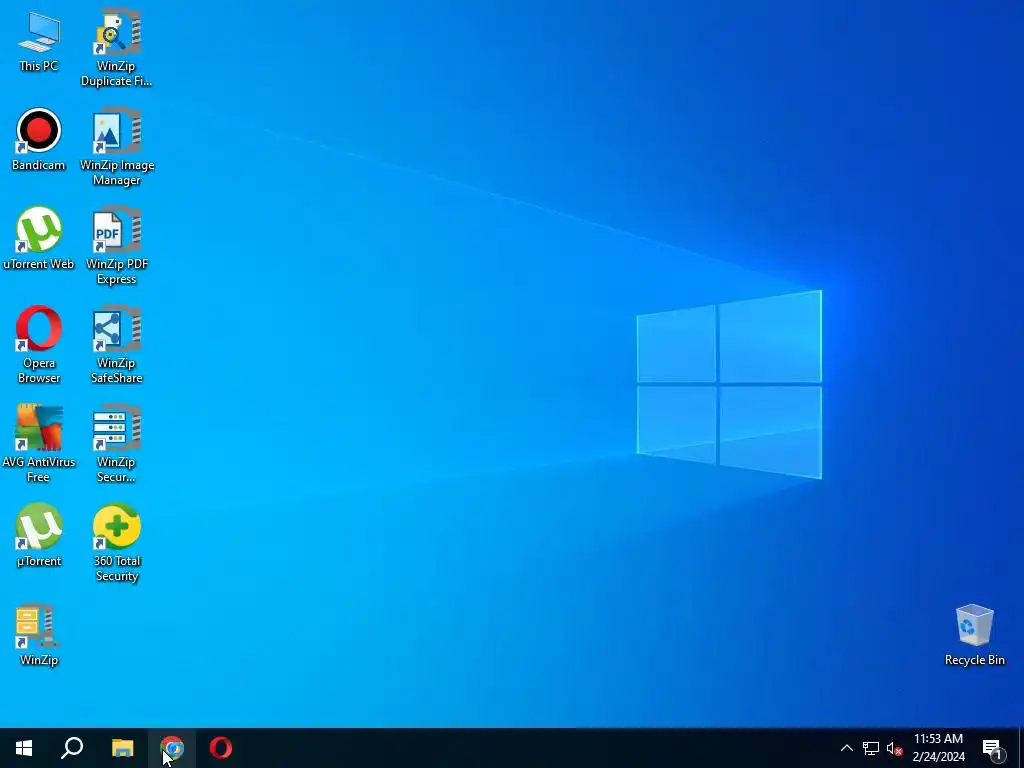Select the WinZip Secure Backup shortcut

pyautogui.click(x=116, y=444)
